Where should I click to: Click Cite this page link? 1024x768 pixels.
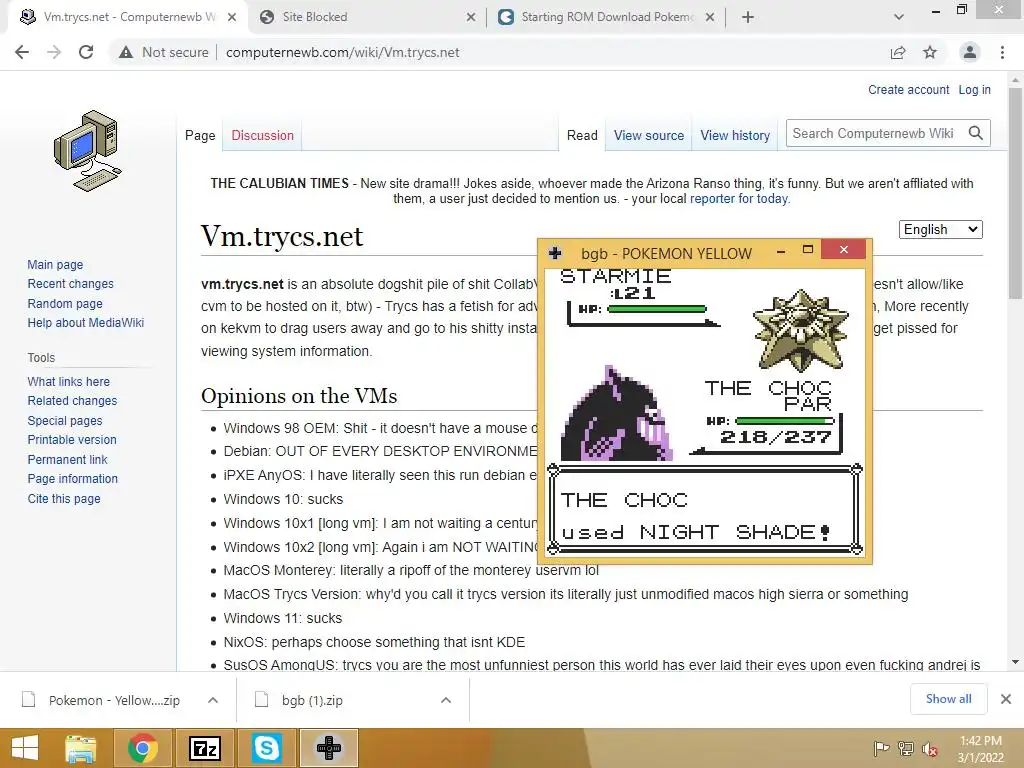[64, 498]
